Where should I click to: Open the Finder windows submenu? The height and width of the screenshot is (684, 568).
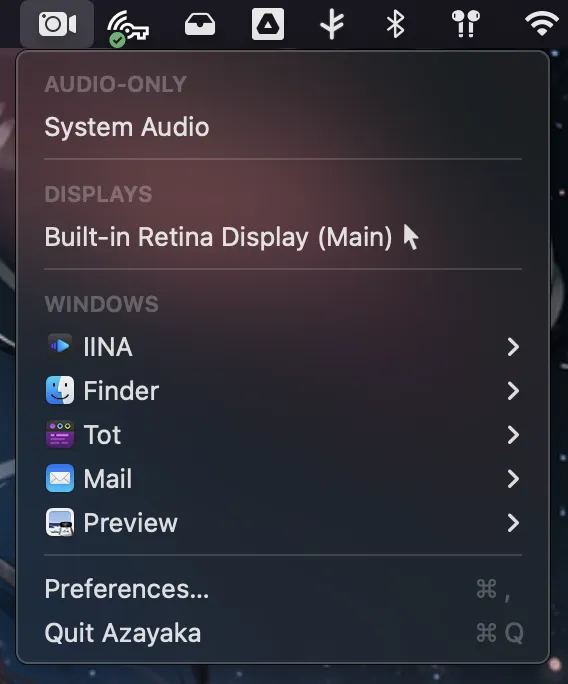pos(283,390)
